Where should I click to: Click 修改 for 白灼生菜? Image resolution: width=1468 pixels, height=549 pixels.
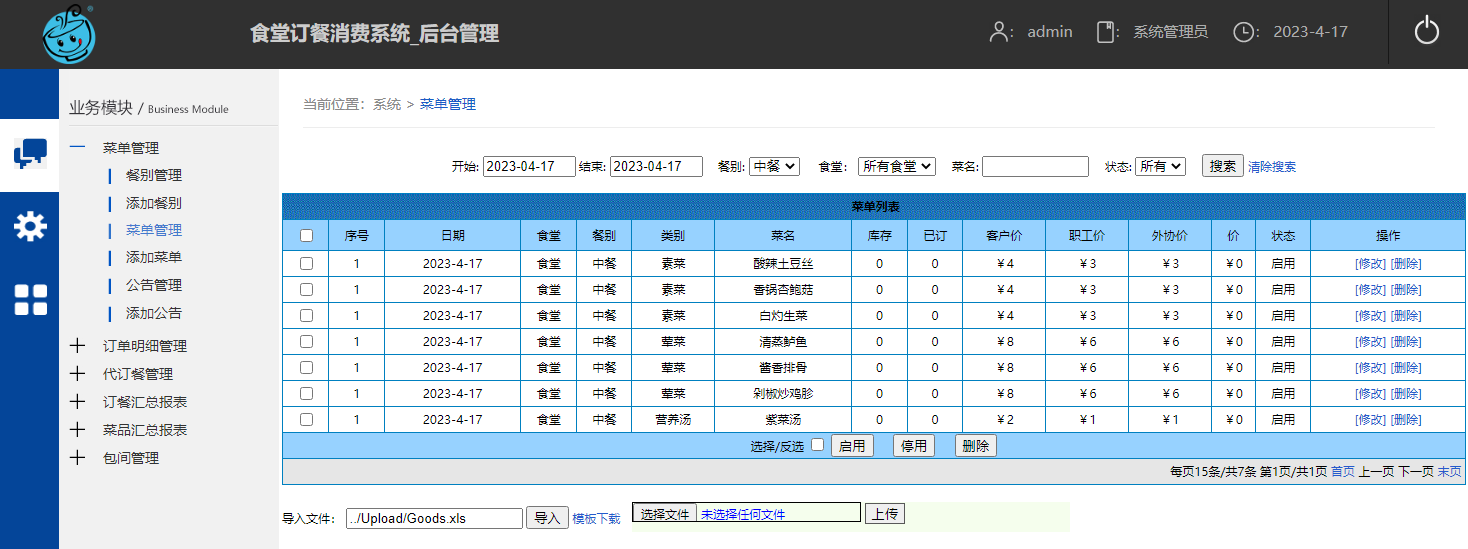(1371, 316)
